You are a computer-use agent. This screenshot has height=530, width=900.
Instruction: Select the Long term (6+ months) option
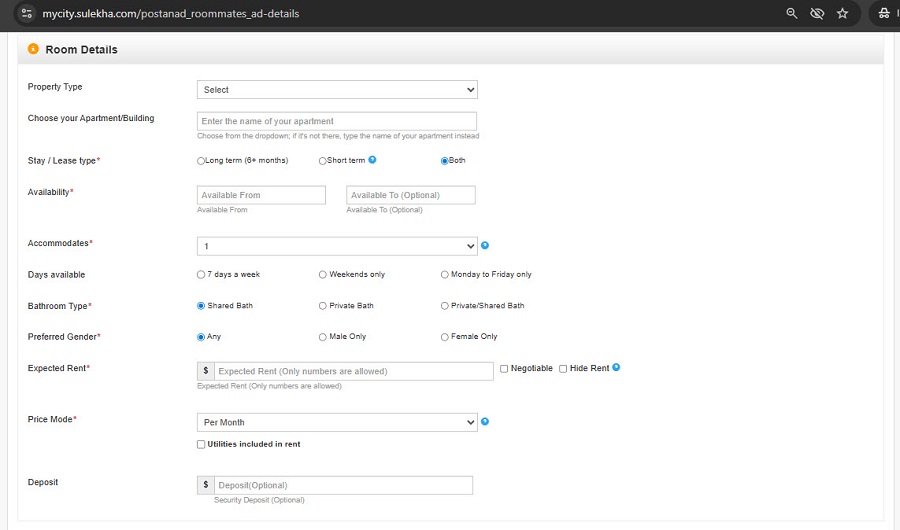[201, 161]
